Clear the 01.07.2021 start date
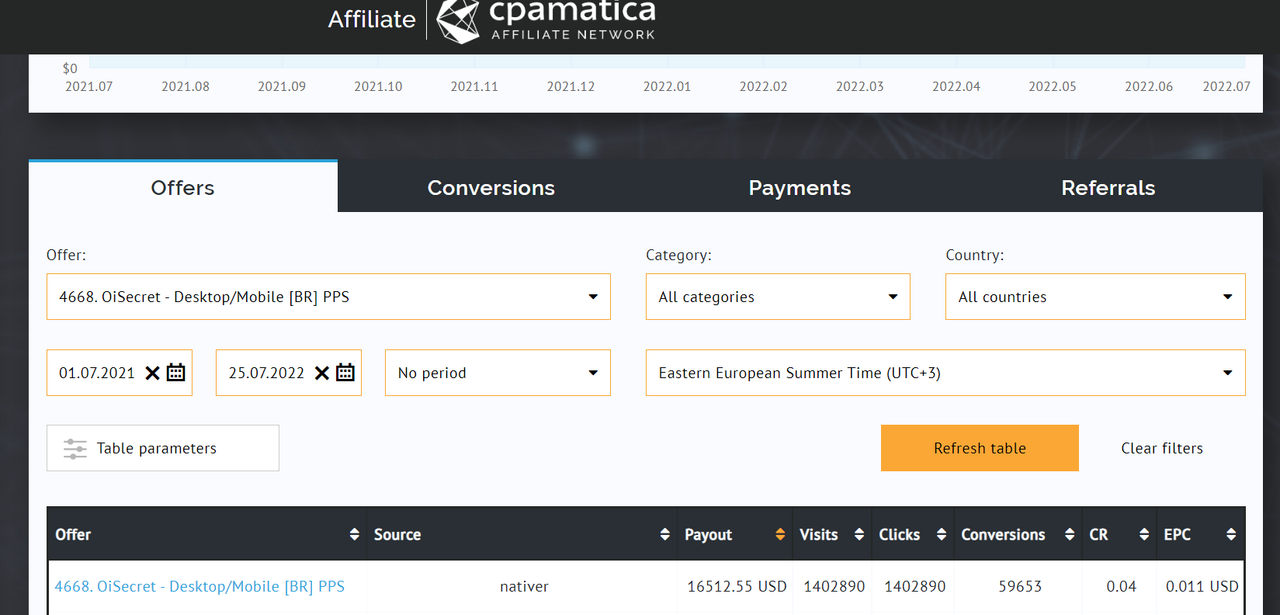 click(152, 373)
